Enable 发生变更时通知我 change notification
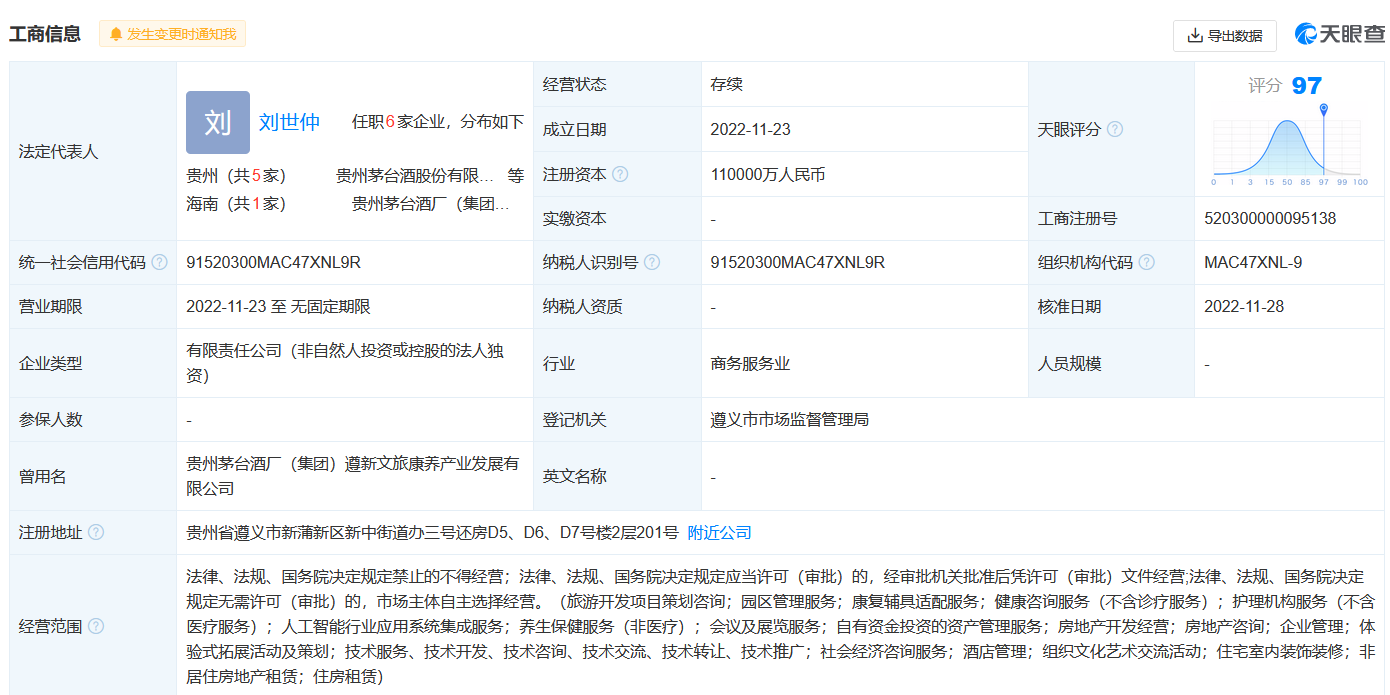The image size is (1390, 695). (172, 34)
